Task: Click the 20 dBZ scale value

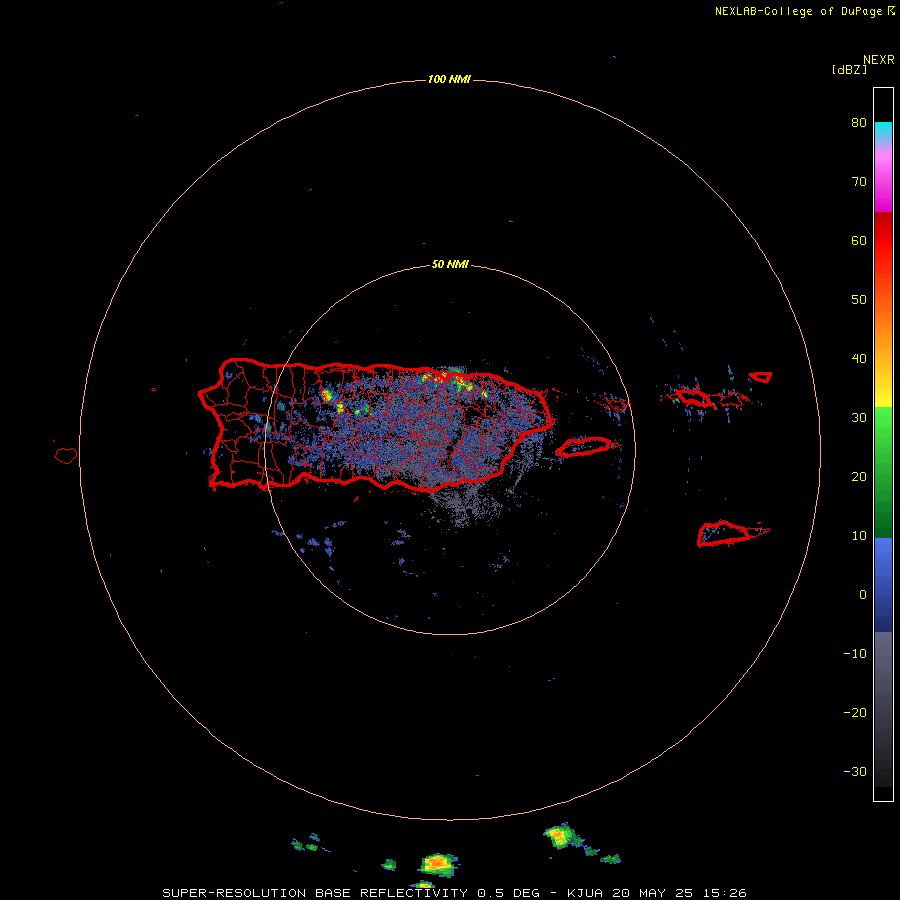Action: pos(859,477)
